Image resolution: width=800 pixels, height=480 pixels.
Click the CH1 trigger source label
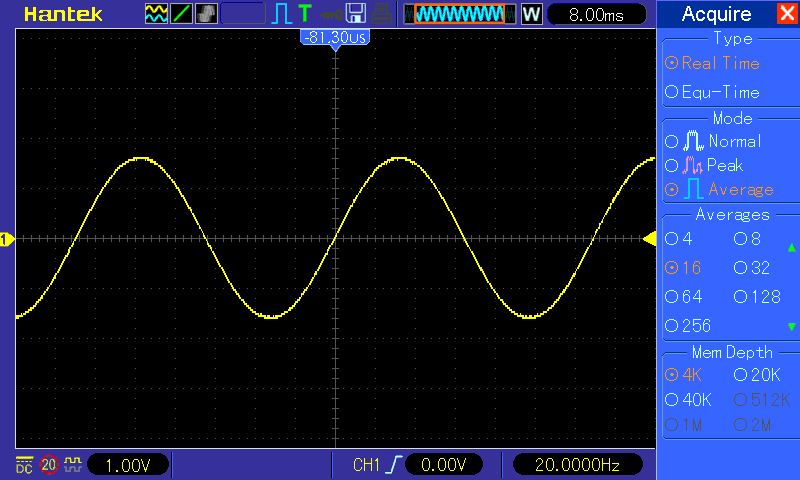[366, 465]
